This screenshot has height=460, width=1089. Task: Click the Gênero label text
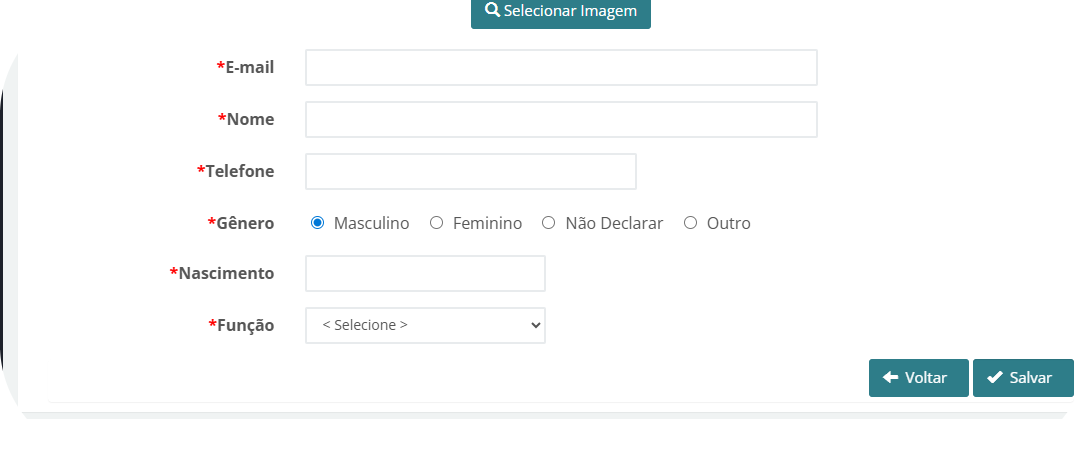point(244,223)
